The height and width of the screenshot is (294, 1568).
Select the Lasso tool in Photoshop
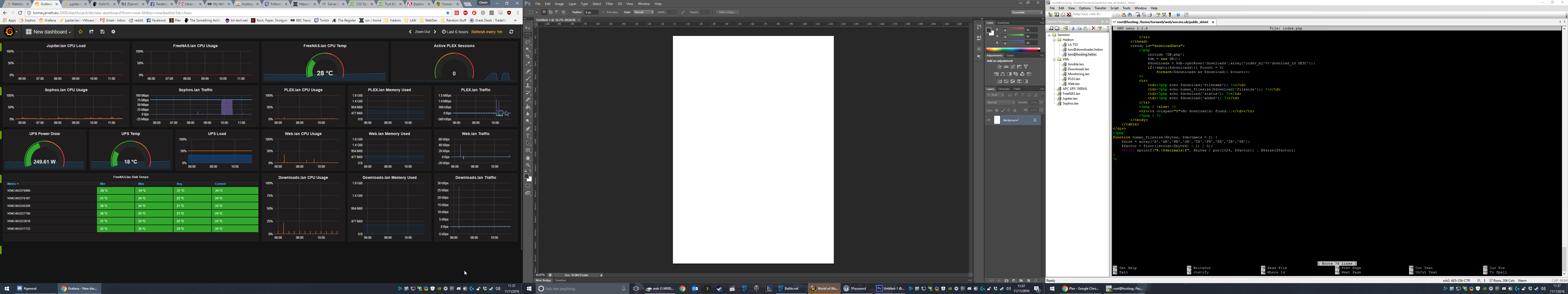coord(528,42)
